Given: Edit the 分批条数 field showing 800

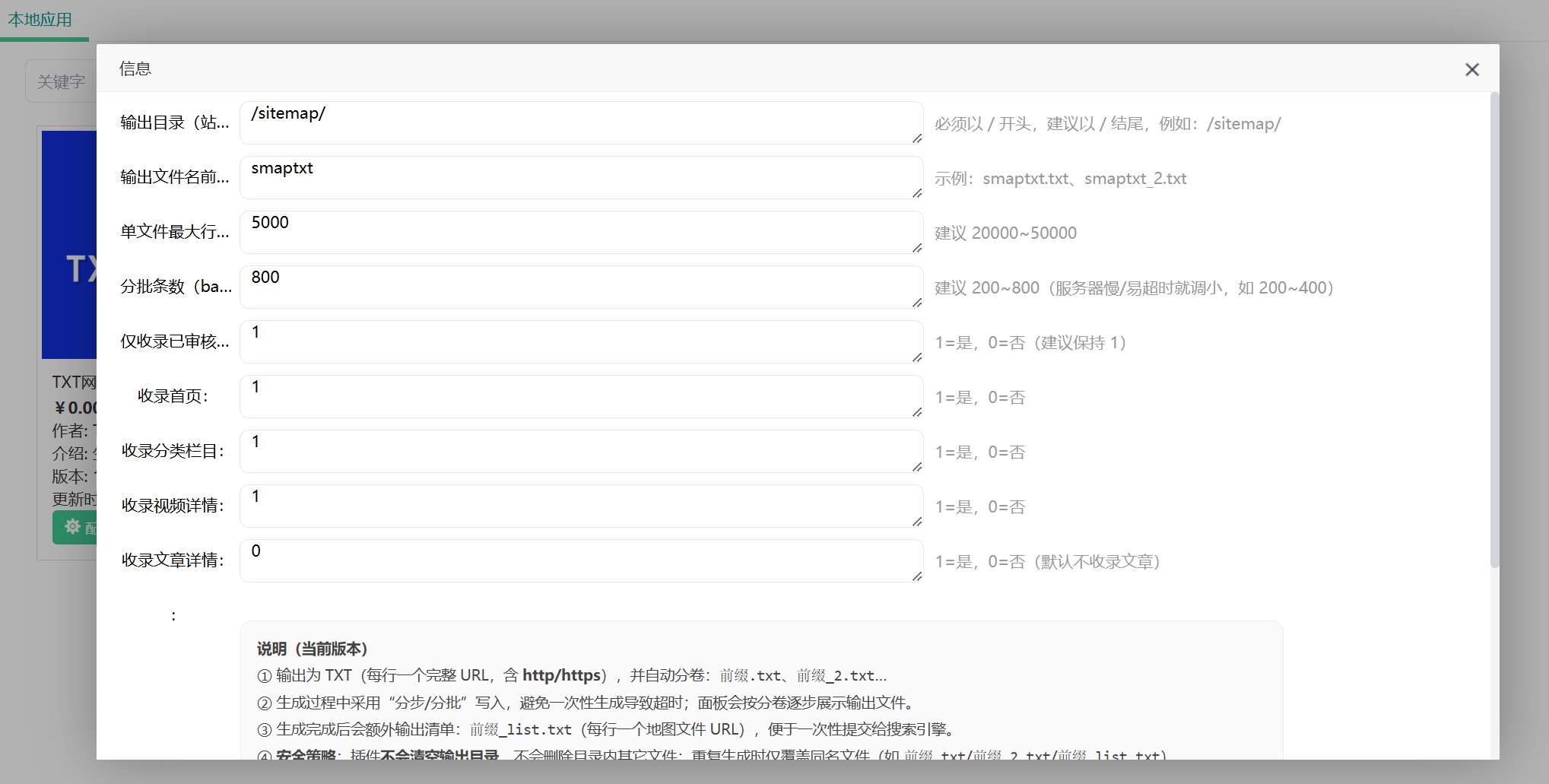Looking at the screenshot, I should (581, 287).
